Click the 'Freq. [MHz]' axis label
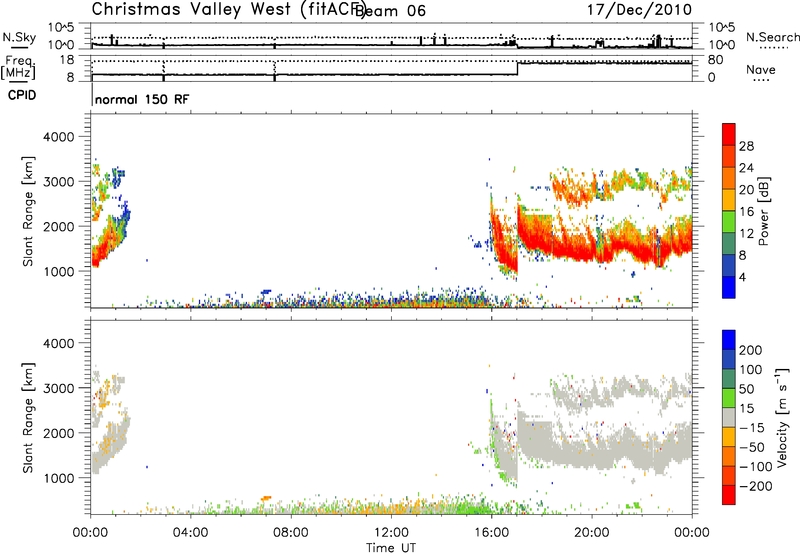The image size is (800, 554). tap(18, 68)
